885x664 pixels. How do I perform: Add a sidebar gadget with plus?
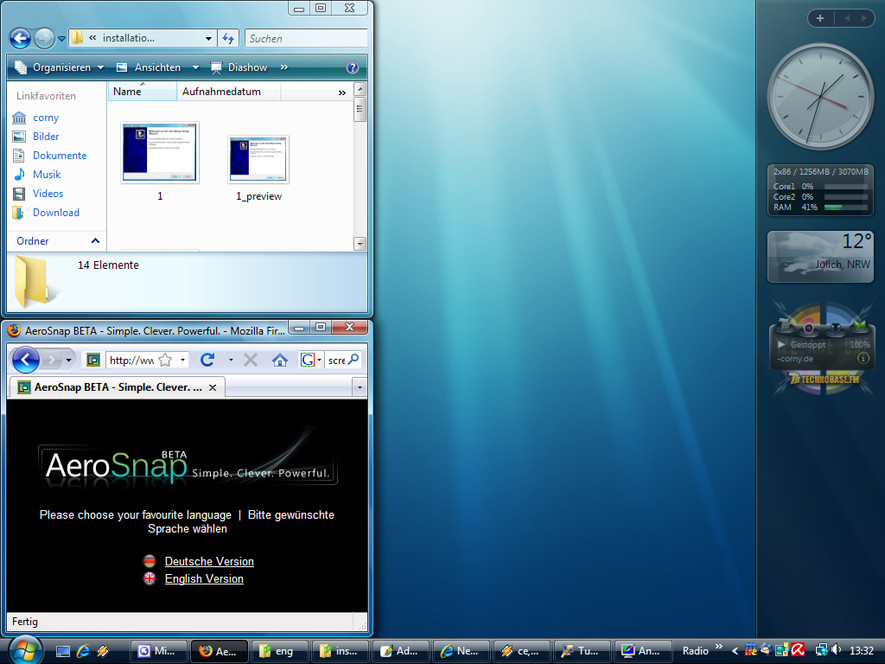(820, 18)
